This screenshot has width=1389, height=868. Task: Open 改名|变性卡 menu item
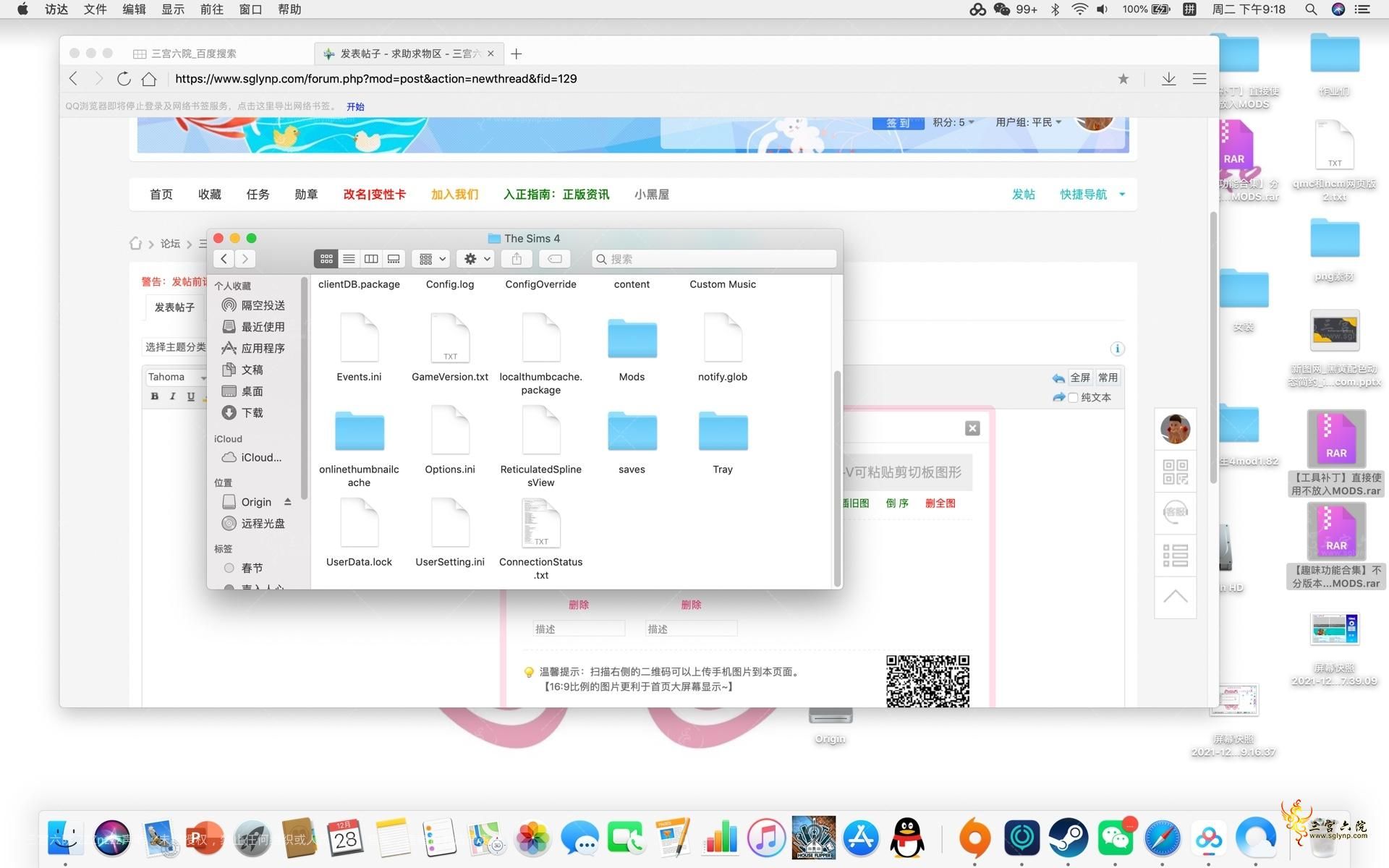point(374,195)
